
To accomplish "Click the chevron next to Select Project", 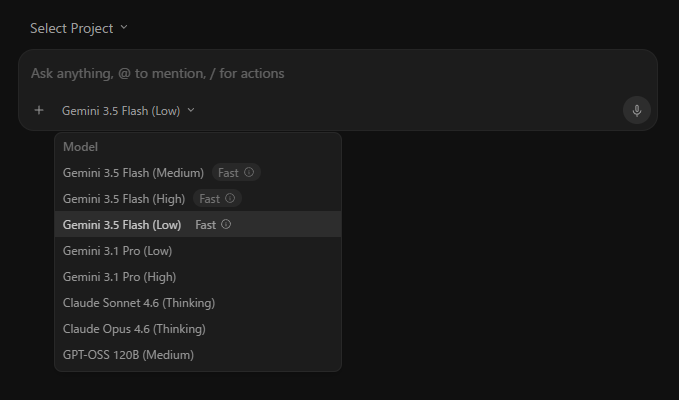I will (124, 27).
